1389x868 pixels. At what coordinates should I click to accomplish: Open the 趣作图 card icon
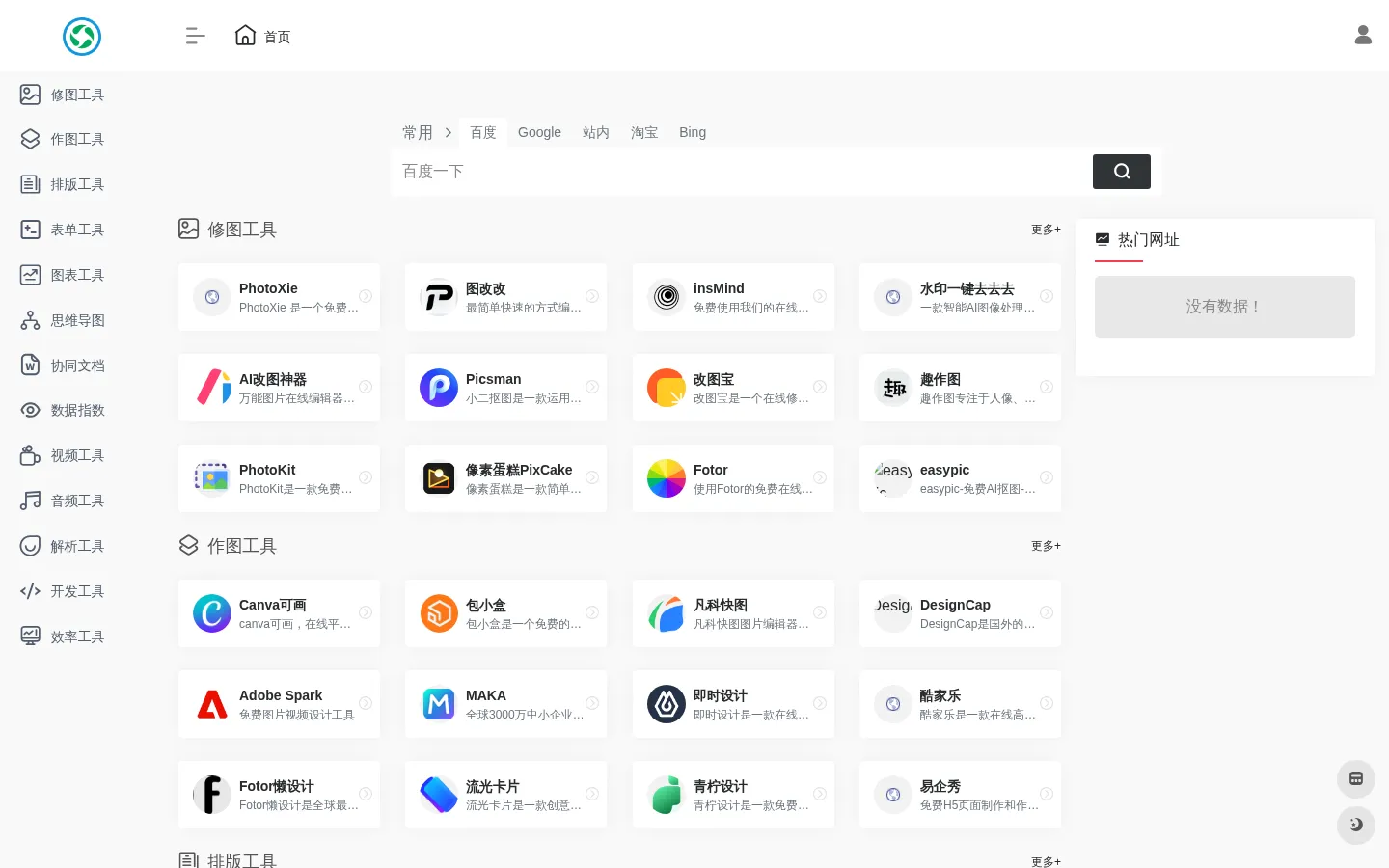pos(893,388)
